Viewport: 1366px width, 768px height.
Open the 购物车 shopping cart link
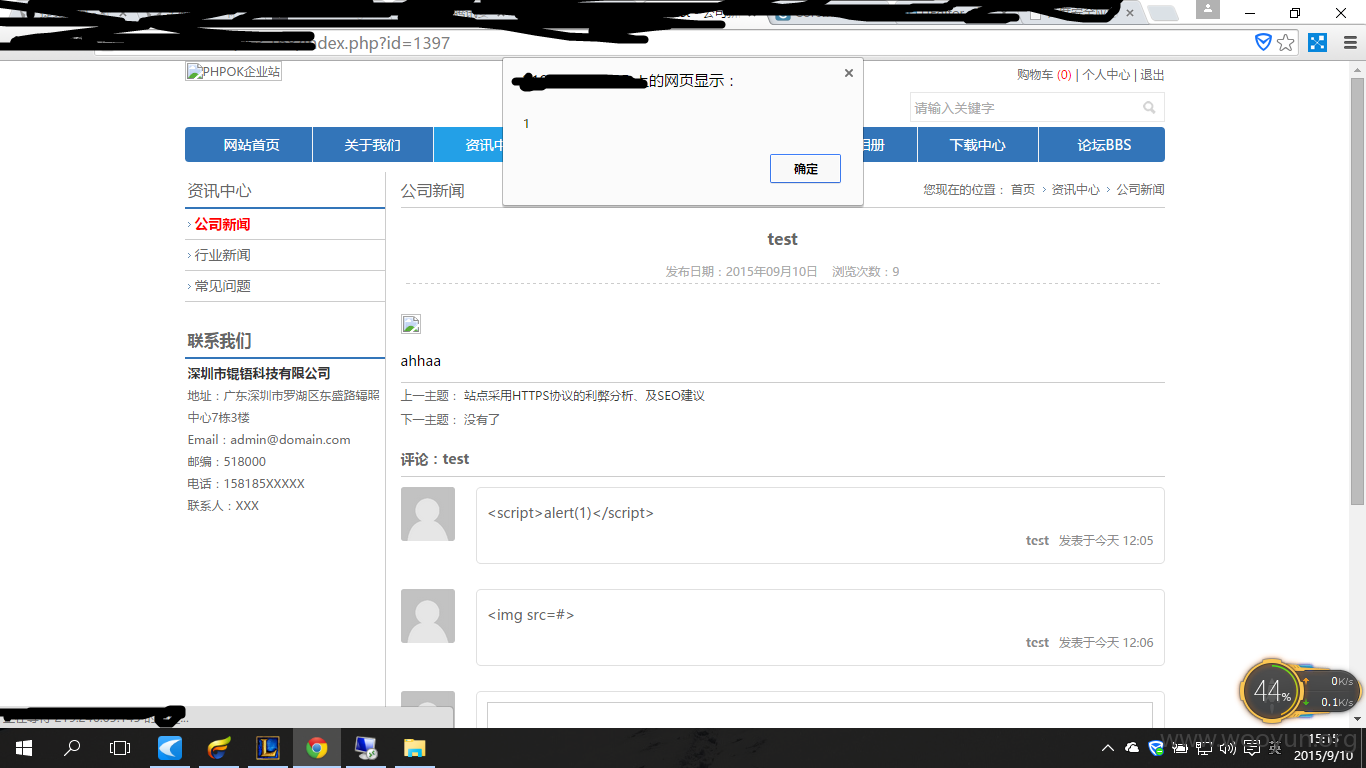[1044, 75]
